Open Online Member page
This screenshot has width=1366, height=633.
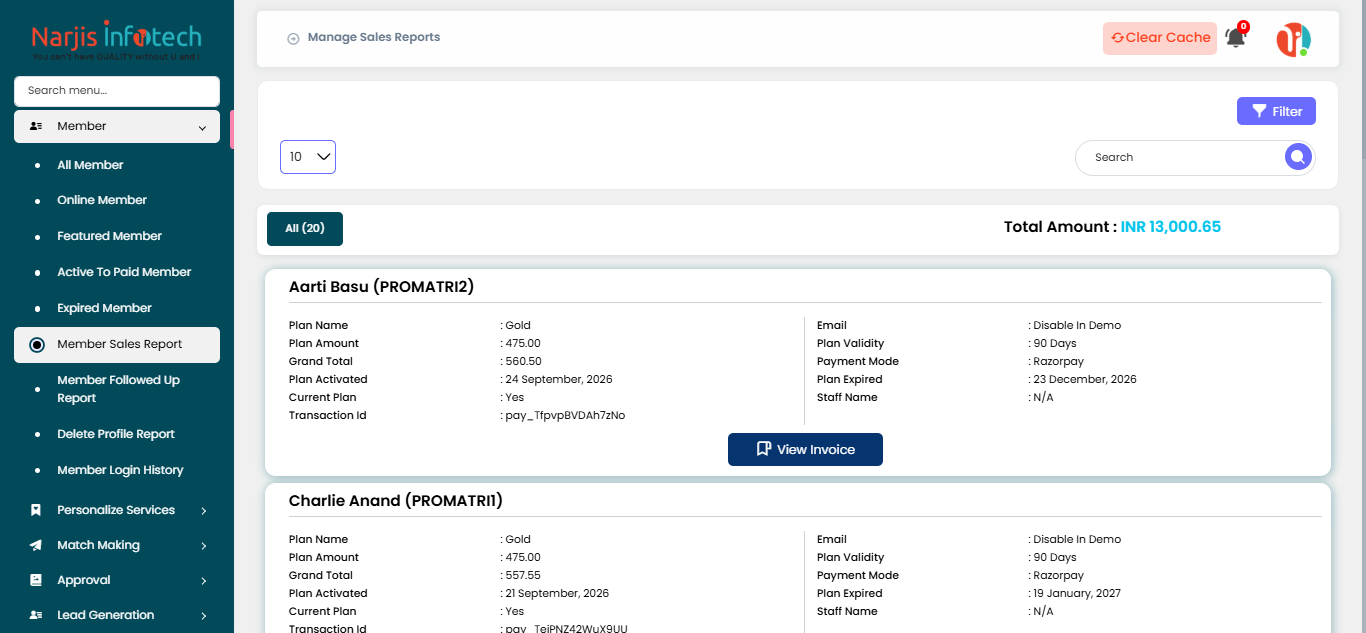(x=102, y=200)
